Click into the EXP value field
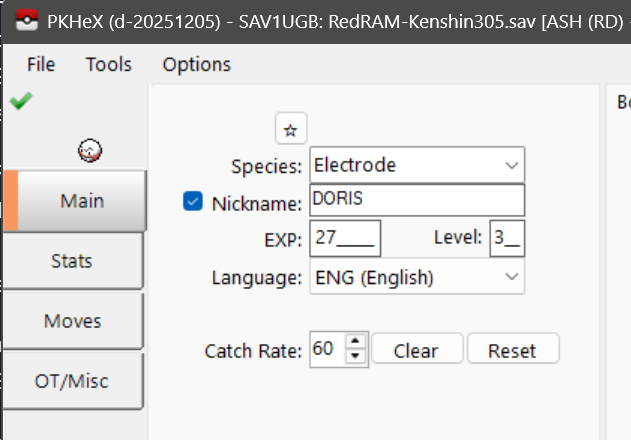The height and width of the screenshot is (440, 631). (345, 238)
